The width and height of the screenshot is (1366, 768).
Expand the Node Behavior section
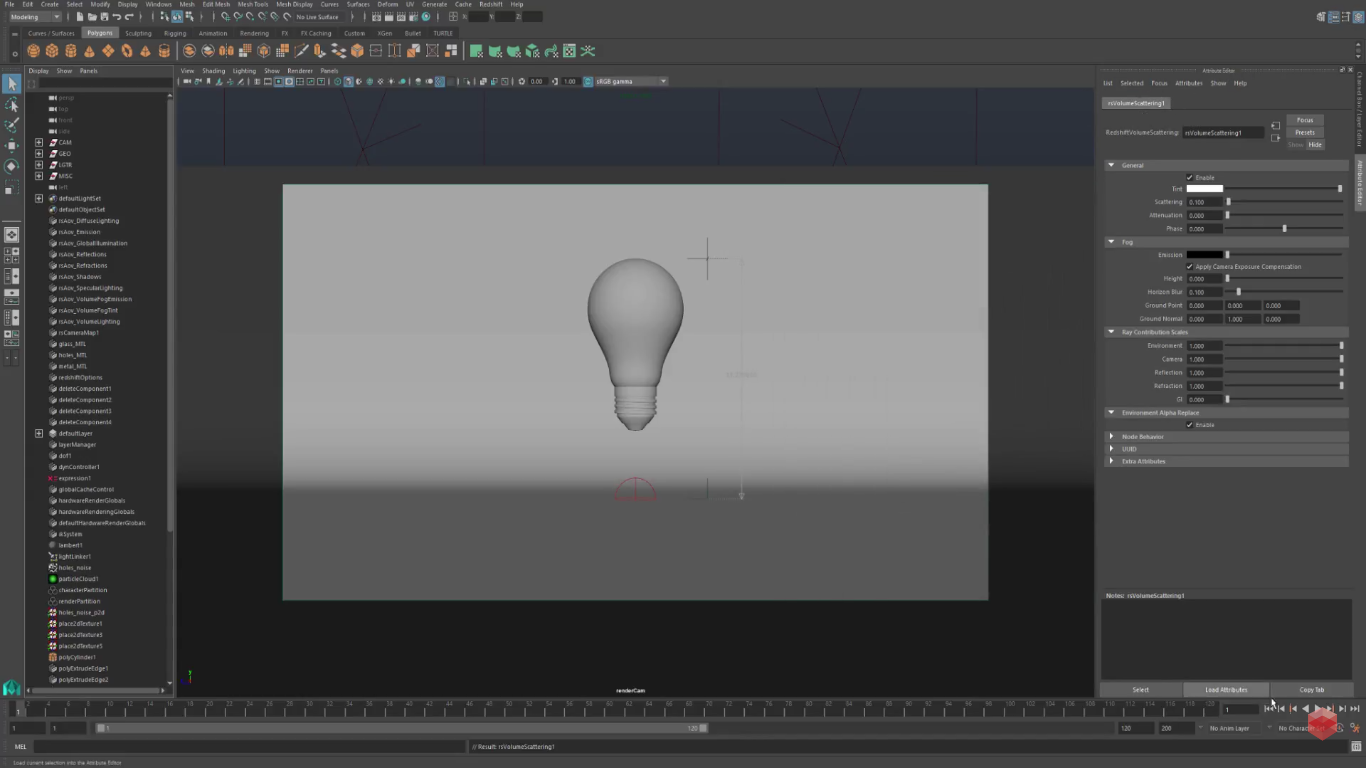pos(1110,436)
